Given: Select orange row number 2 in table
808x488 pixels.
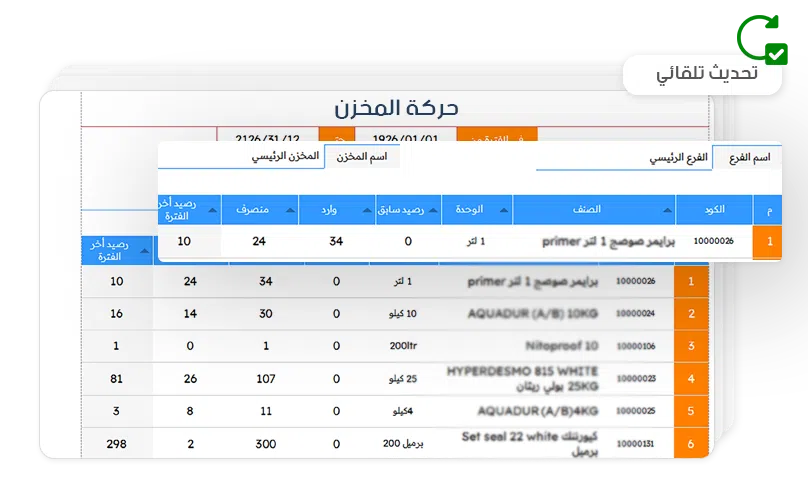Looking at the screenshot, I should 691,313.
